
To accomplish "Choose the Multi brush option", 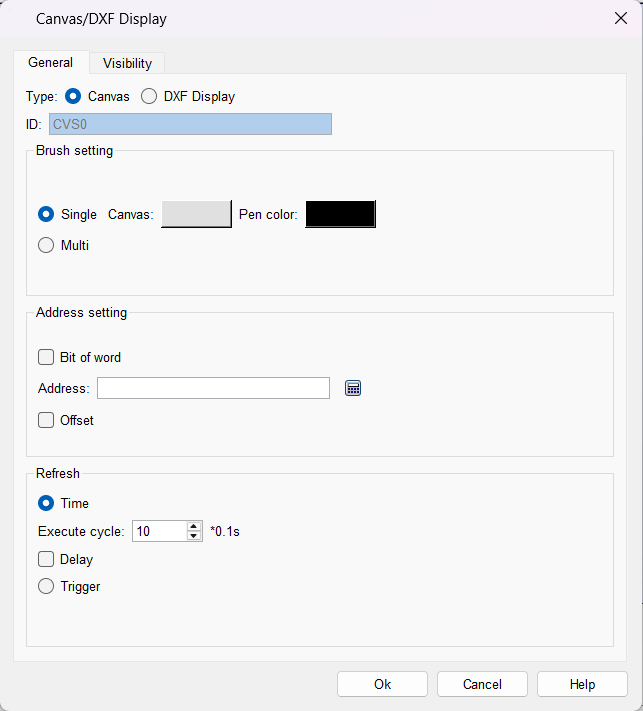I will [46, 245].
